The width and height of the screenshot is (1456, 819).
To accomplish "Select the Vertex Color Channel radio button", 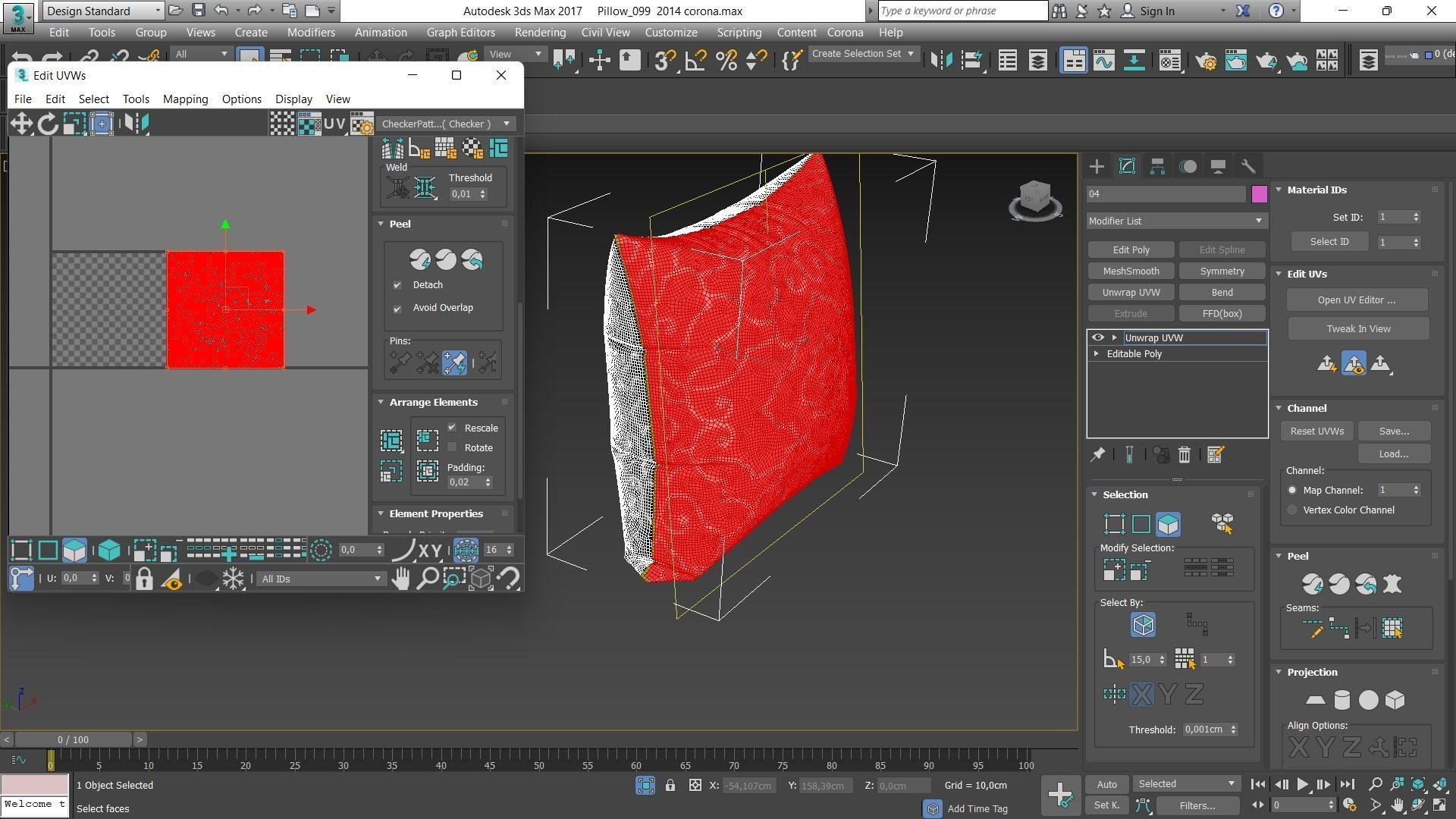I will coord(1292,510).
